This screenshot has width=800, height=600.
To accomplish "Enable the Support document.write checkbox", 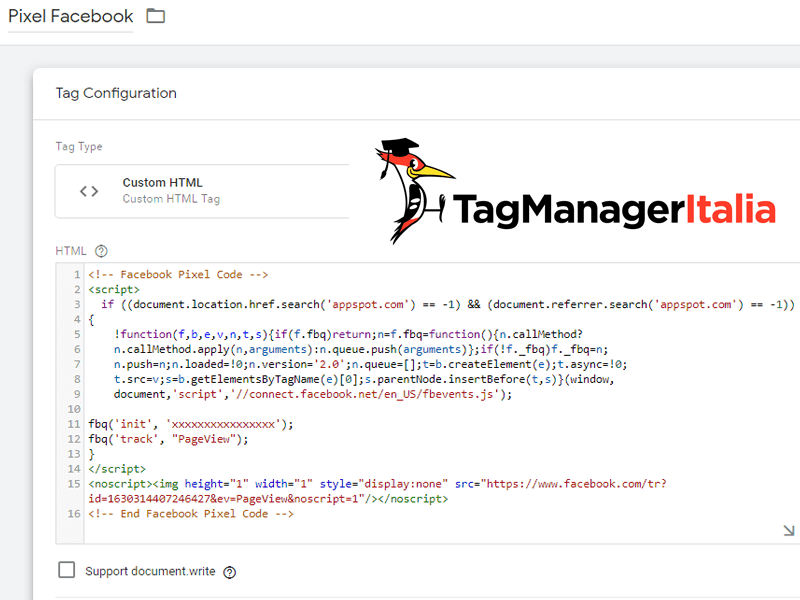I will tap(66, 570).
